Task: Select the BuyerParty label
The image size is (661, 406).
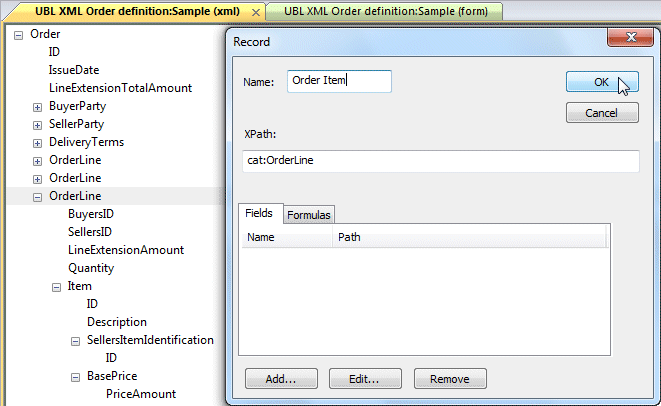Action: coord(78,106)
